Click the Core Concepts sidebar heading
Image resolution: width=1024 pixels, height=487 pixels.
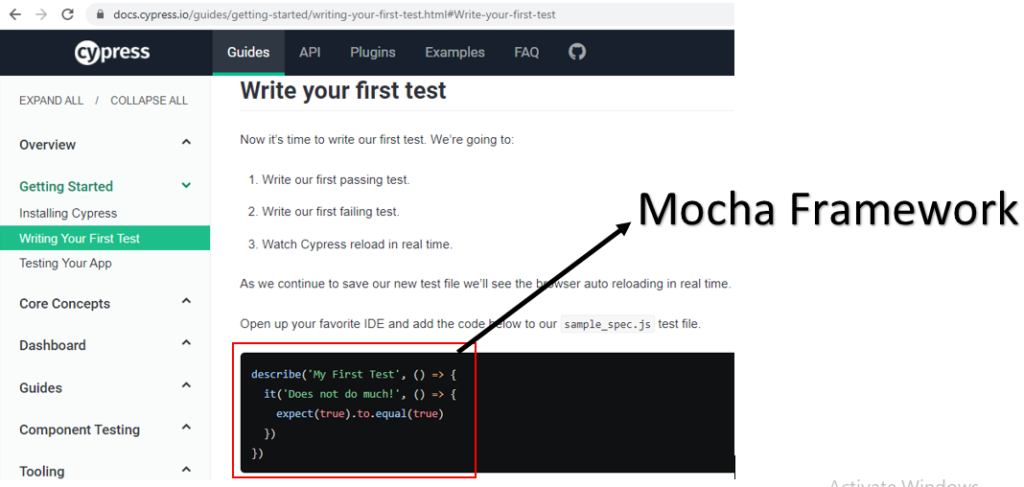click(65, 304)
